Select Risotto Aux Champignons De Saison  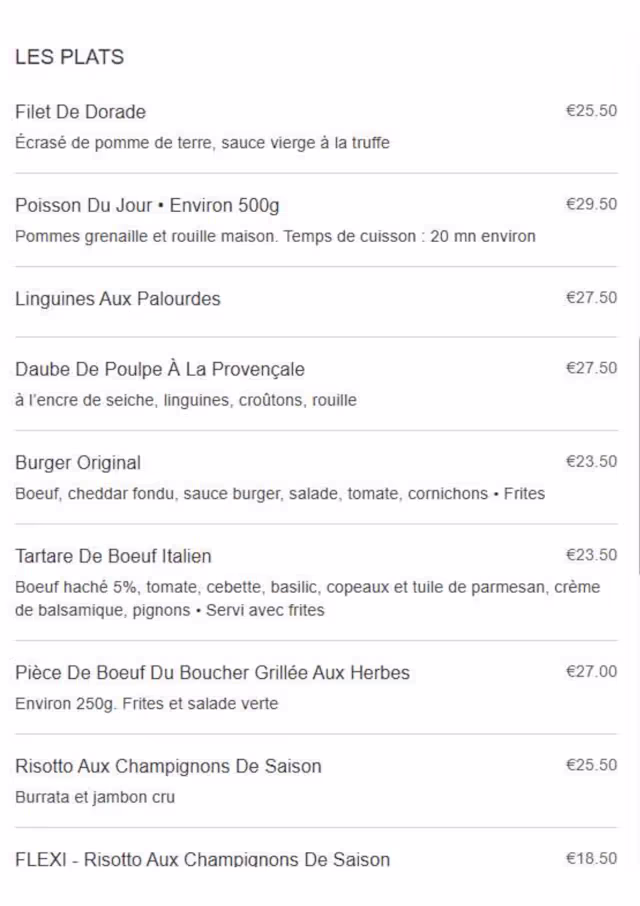[168, 767]
